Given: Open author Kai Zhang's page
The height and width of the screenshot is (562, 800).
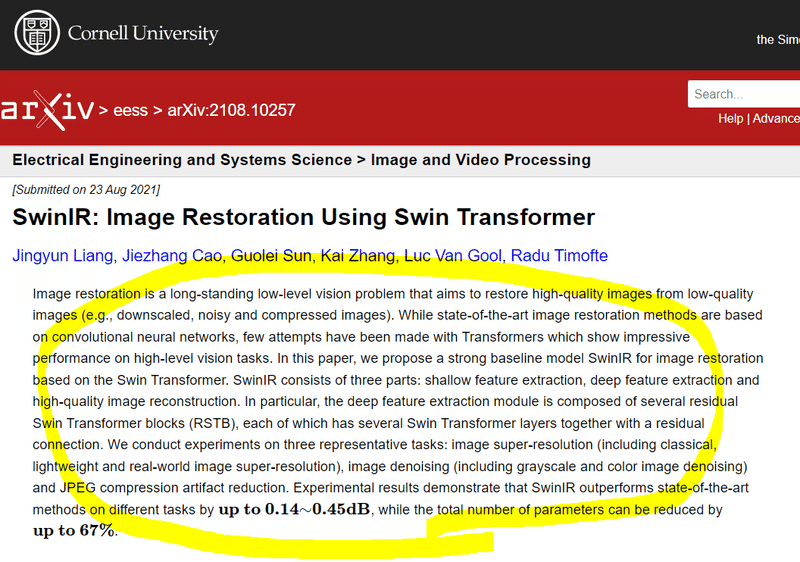Looking at the screenshot, I should (358, 256).
